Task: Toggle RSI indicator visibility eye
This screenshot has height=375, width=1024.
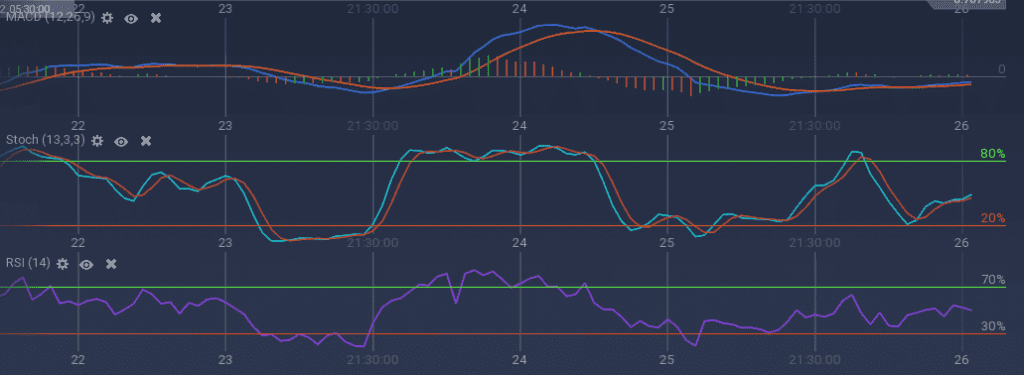Action: point(87,264)
